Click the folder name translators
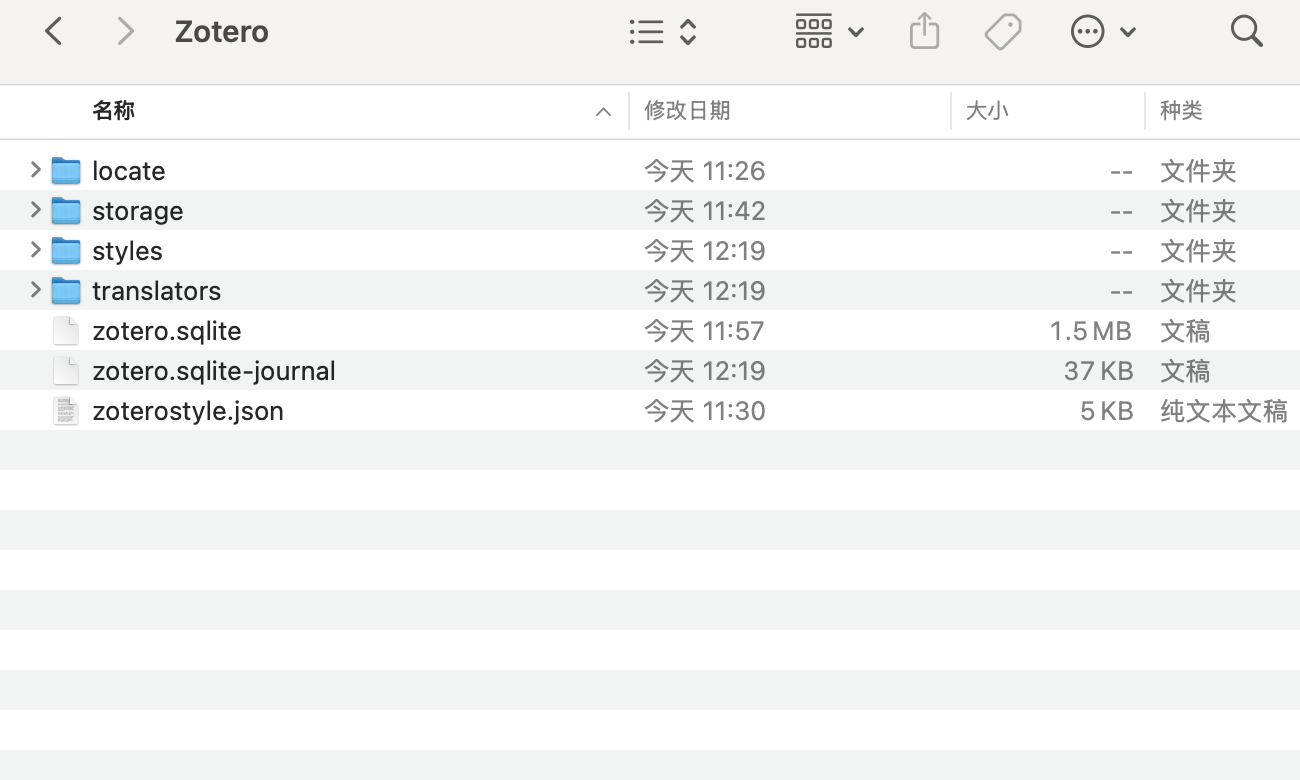This screenshot has width=1300, height=780. (x=157, y=291)
